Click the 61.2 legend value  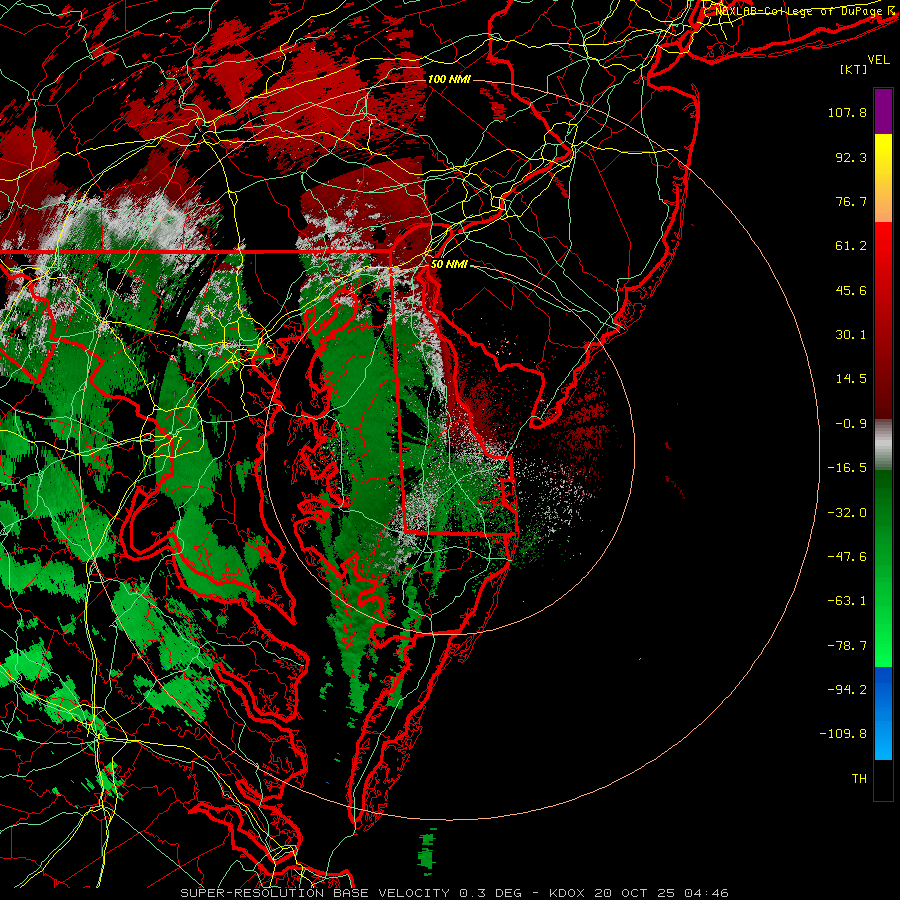(x=851, y=246)
